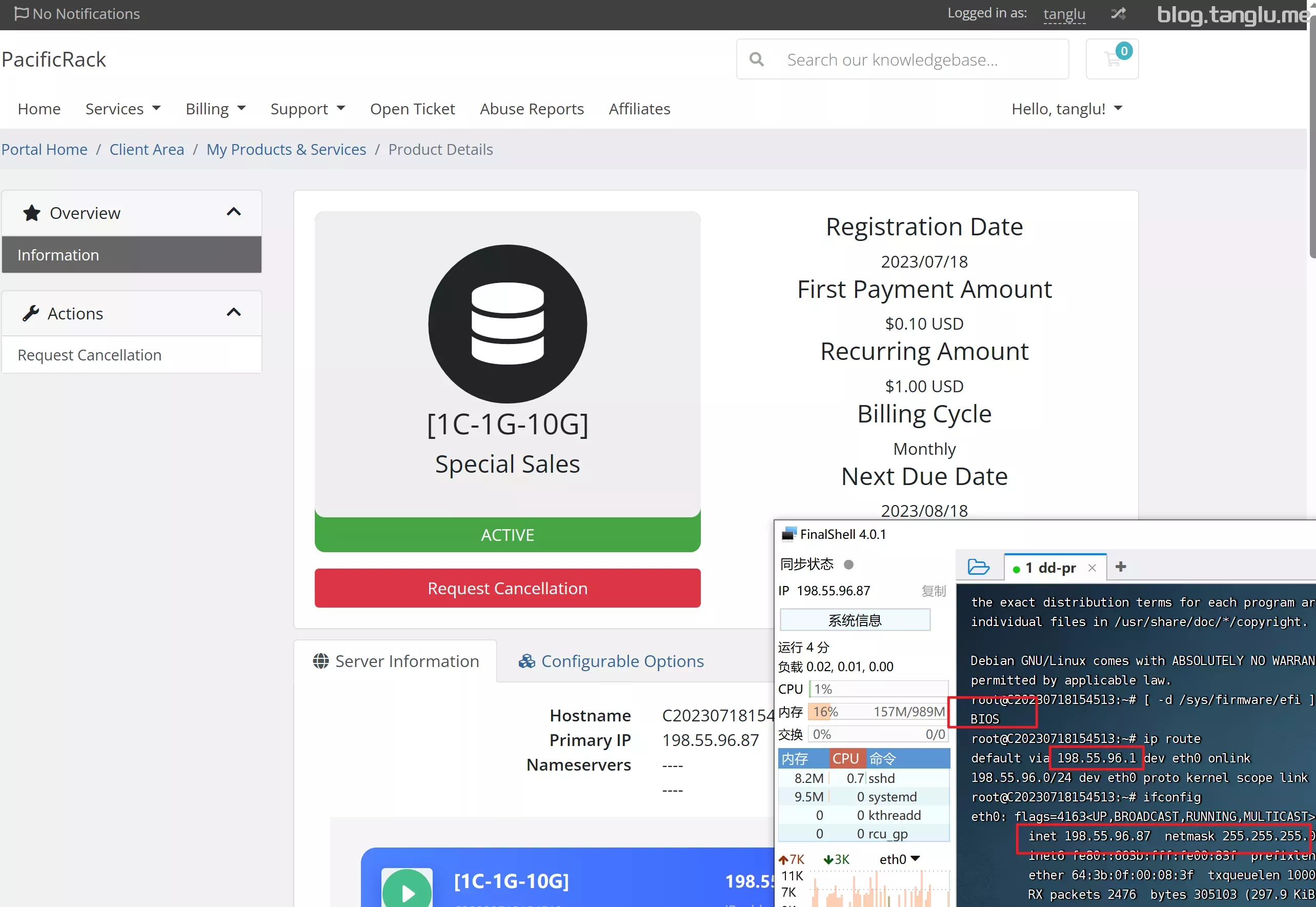This screenshot has height=907, width=1316.
Task: Click the [1C-1G-10G] server card title
Action: 512,880
